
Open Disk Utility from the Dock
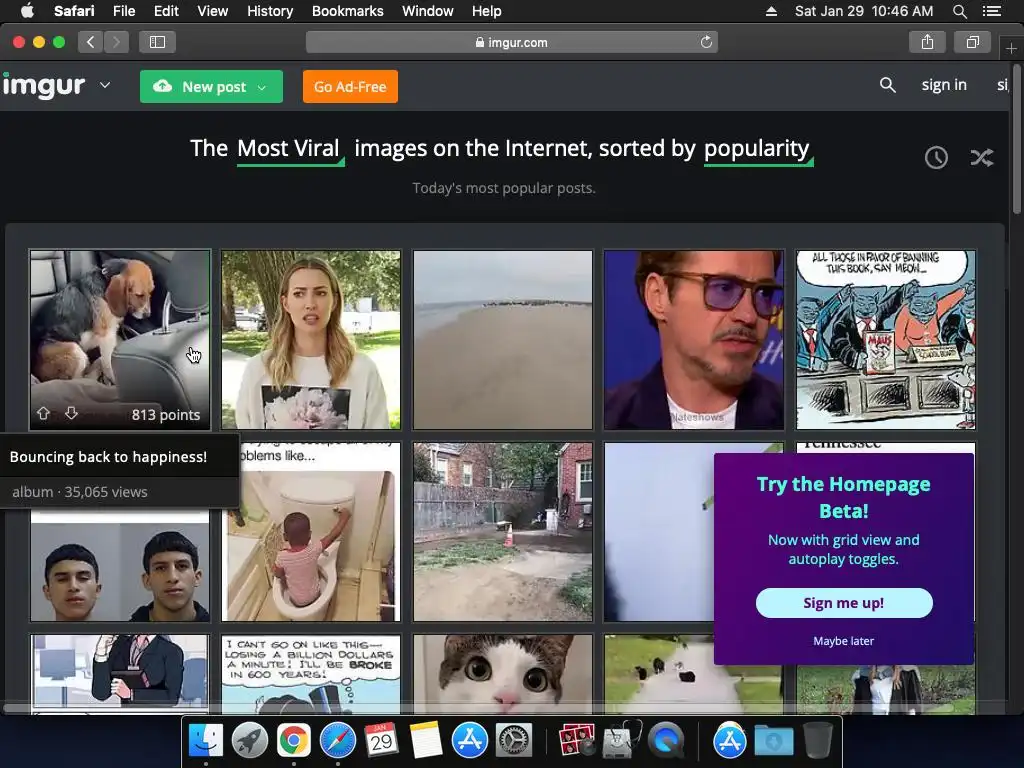(x=620, y=741)
